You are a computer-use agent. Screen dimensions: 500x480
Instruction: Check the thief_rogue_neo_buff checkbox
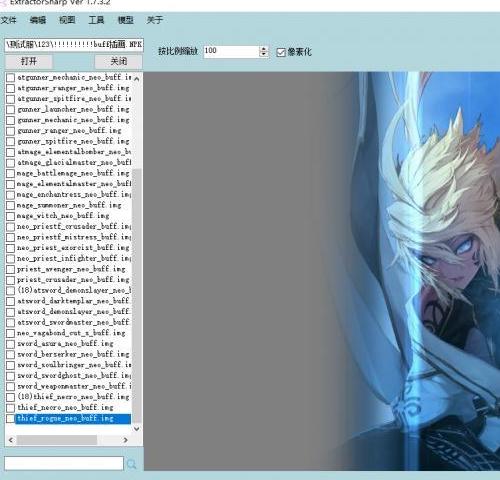[11, 419]
